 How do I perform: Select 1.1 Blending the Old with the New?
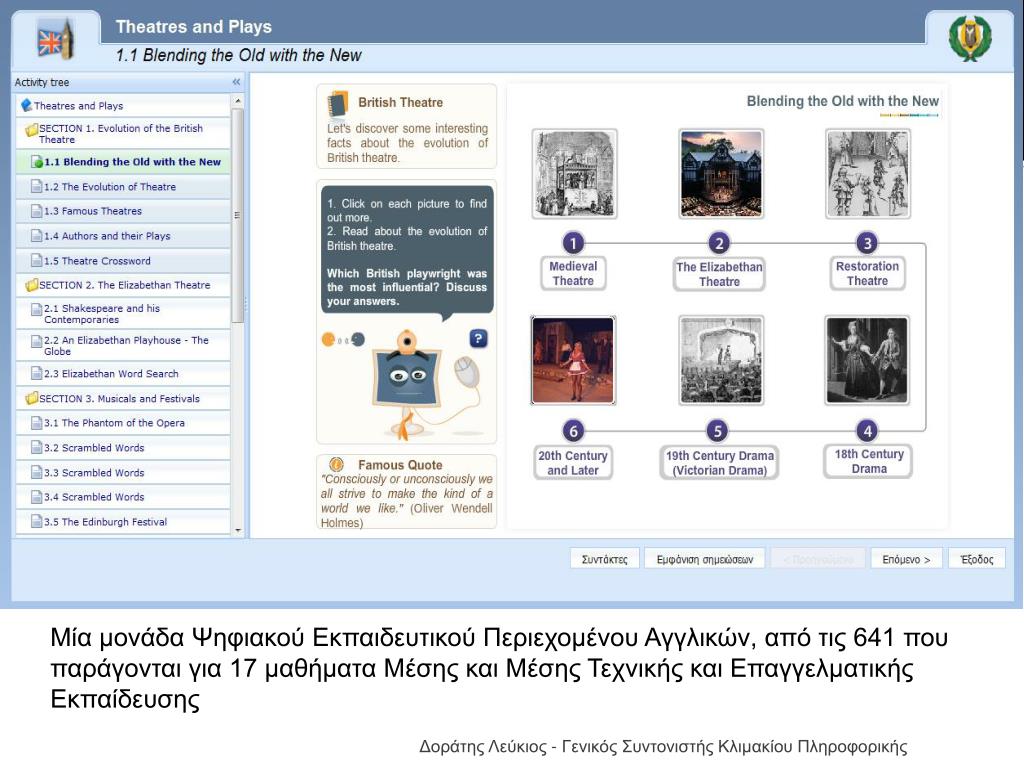(123, 162)
